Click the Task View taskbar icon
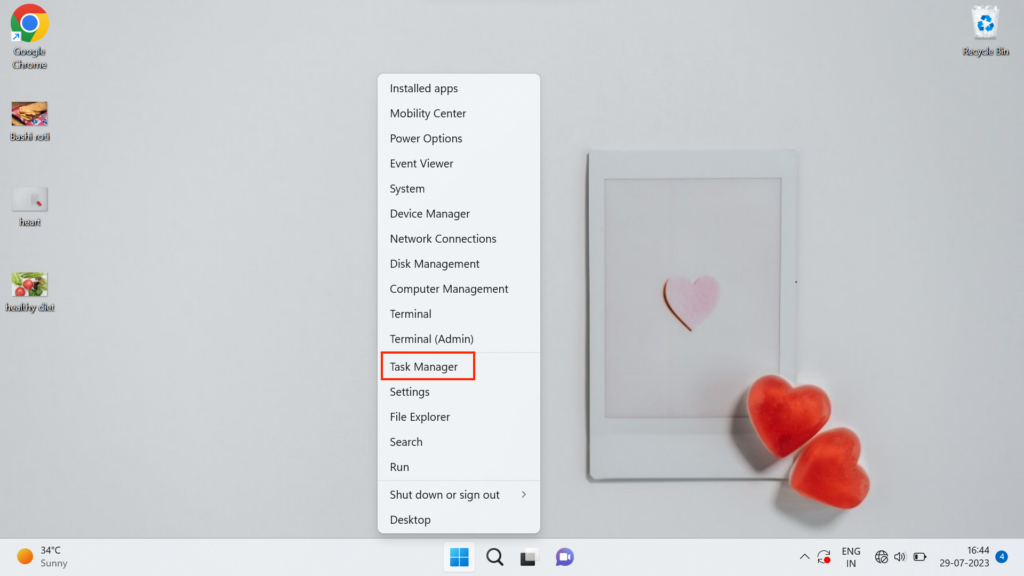This screenshot has width=1024, height=576. point(528,557)
